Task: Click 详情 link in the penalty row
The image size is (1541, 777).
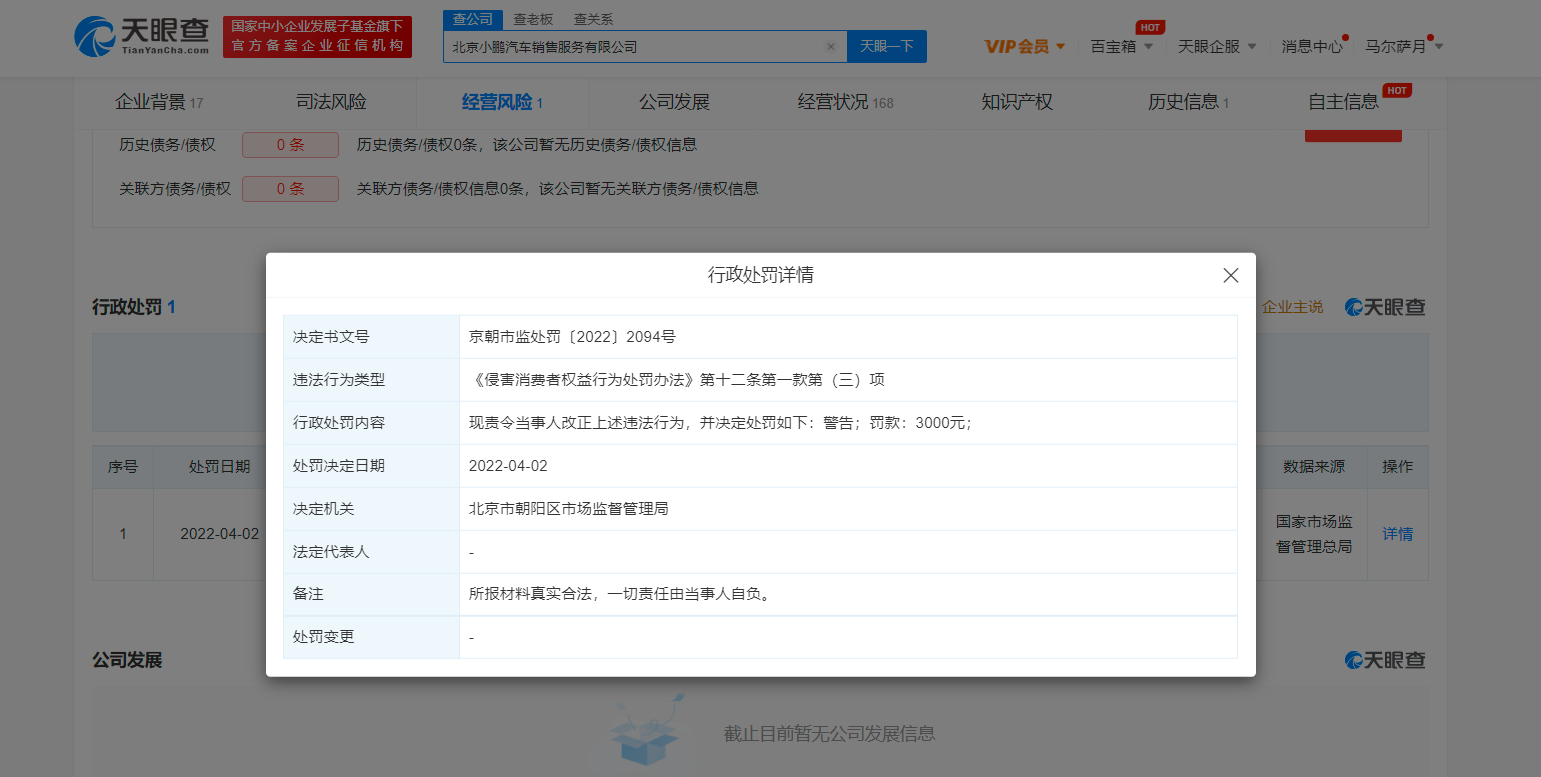Action: coord(1397,534)
